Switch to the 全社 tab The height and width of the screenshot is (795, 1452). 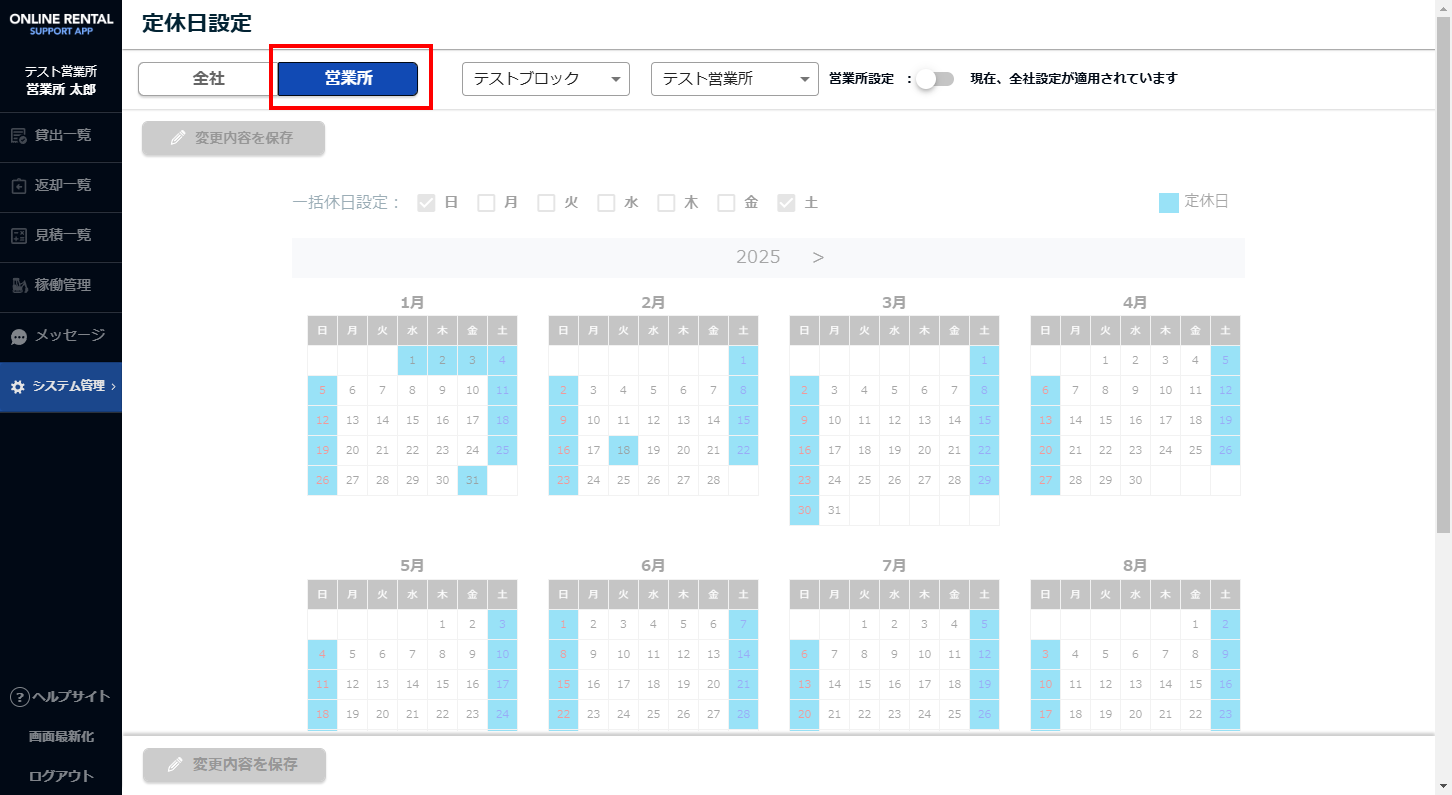point(208,79)
